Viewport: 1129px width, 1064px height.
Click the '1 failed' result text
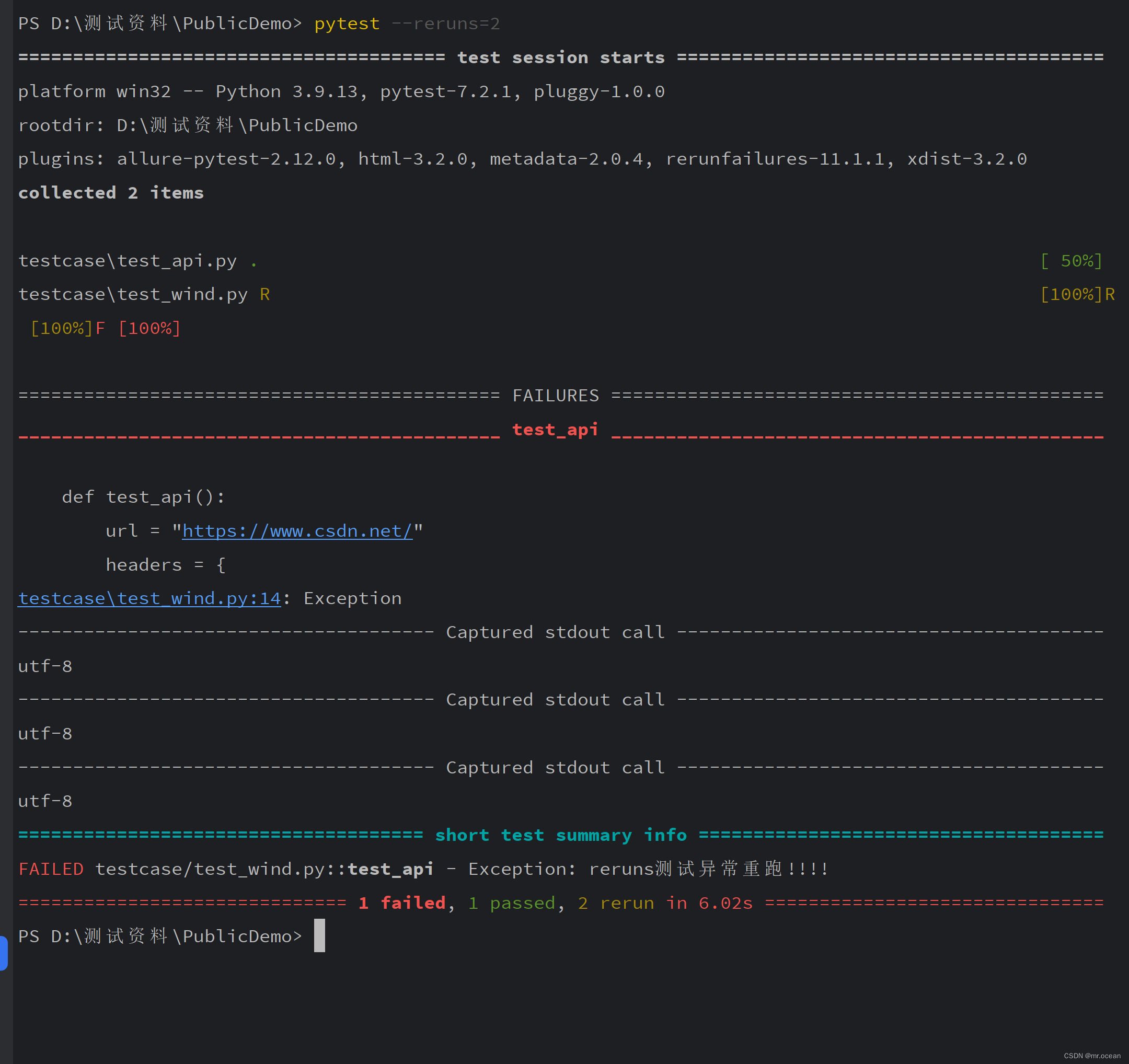click(x=402, y=903)
